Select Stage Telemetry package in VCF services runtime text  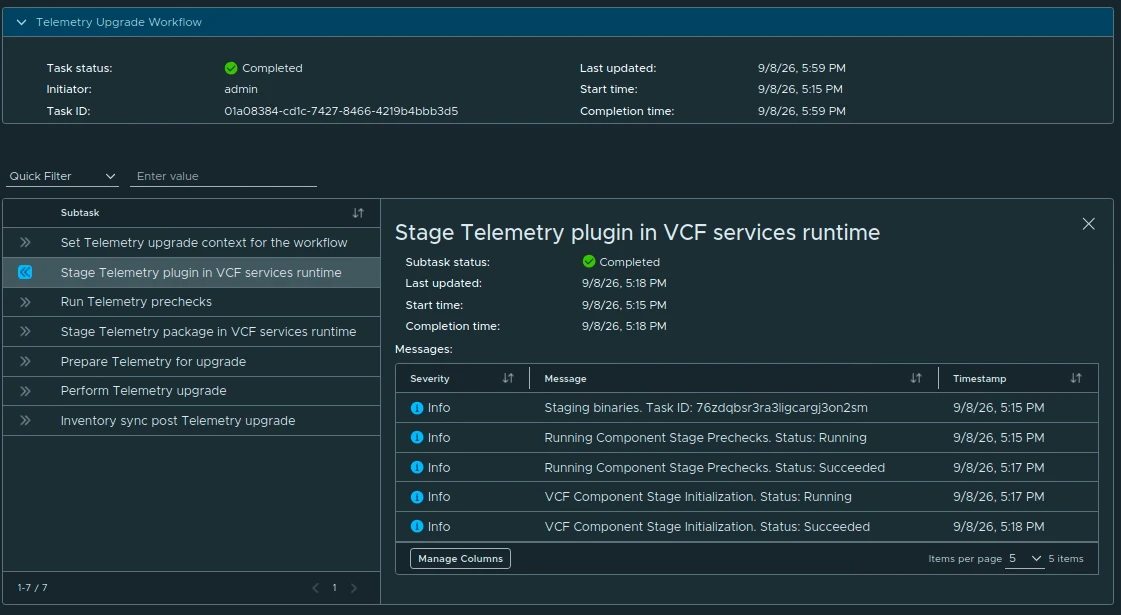click(x=208, y=332)
